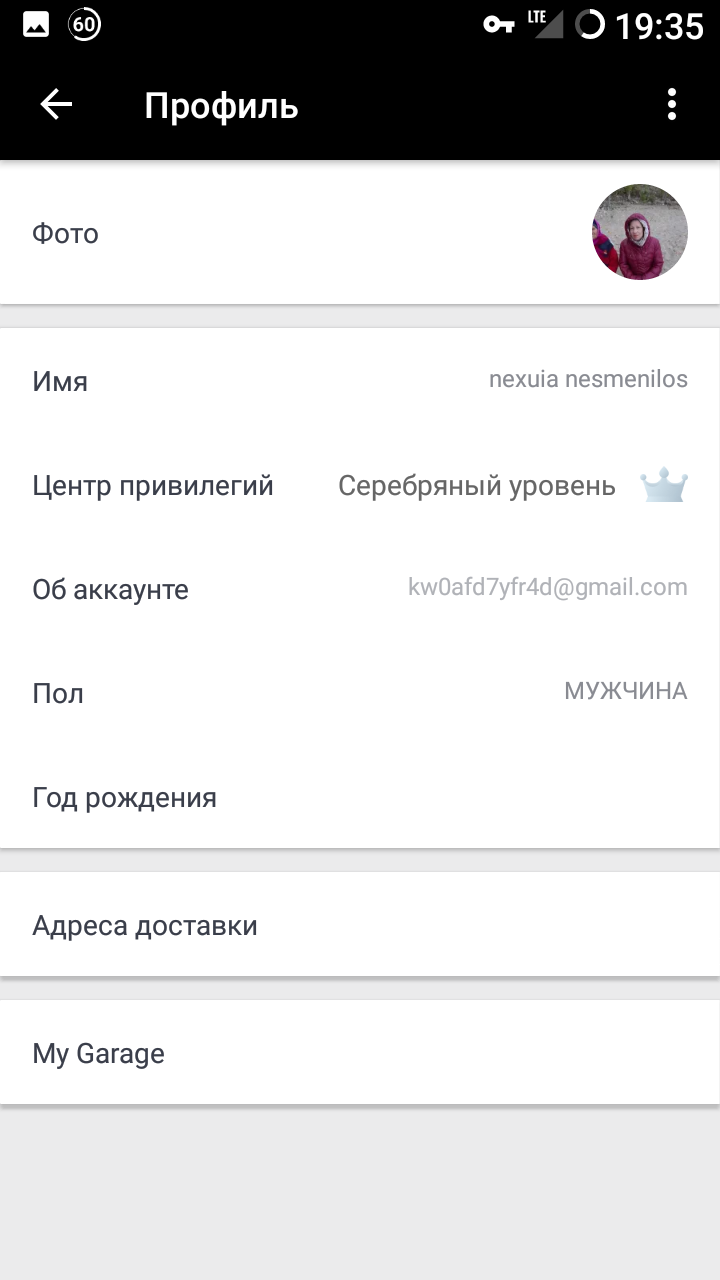Tap the battery ring icon
The height and width of the screenshot is (1280, 720).
[591, 25]
